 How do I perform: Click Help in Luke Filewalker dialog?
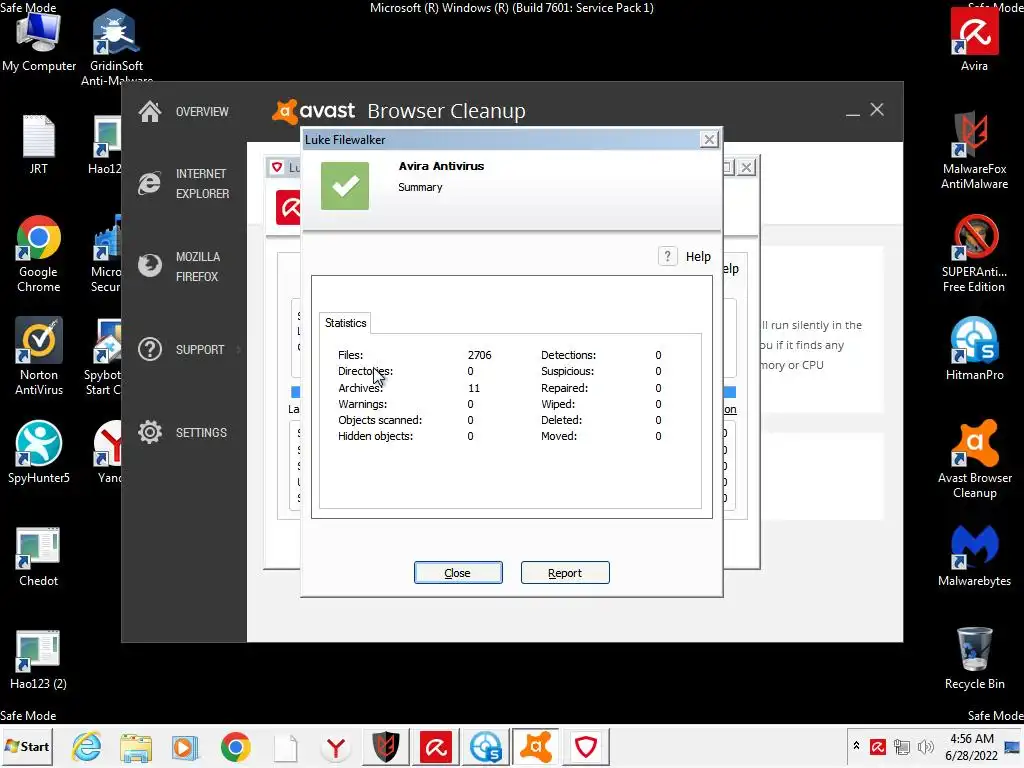point(698,257)
